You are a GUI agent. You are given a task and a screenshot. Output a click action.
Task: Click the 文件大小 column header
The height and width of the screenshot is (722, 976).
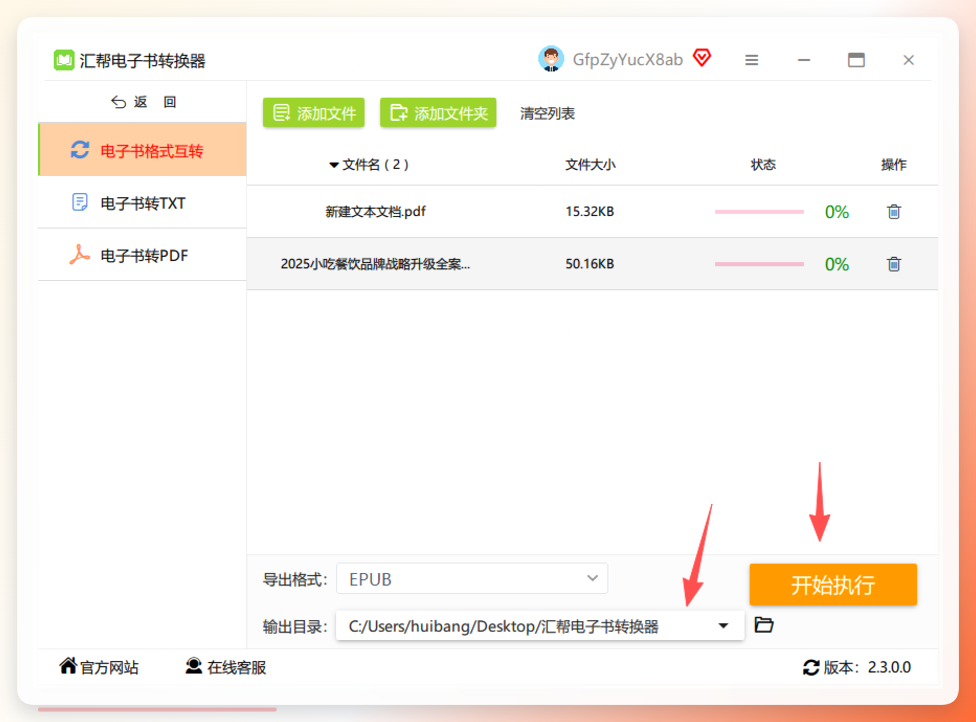(x=590, y=165)
